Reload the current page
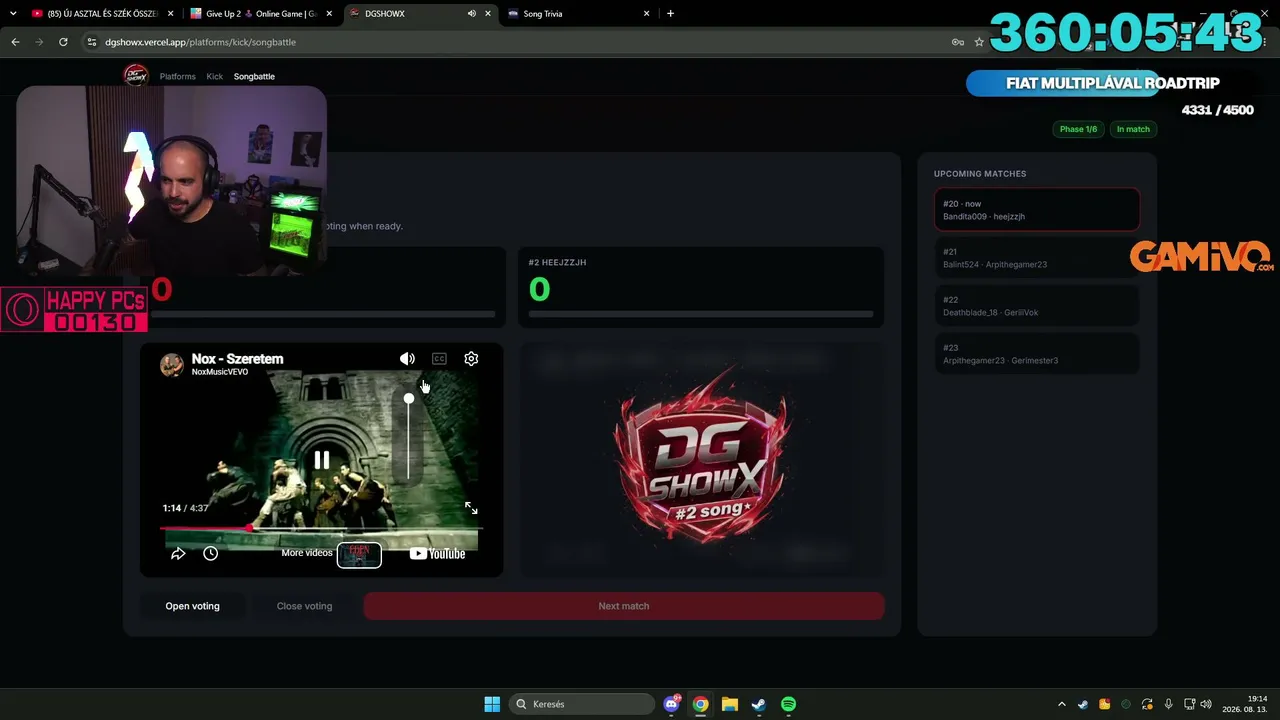 [63, 42]
